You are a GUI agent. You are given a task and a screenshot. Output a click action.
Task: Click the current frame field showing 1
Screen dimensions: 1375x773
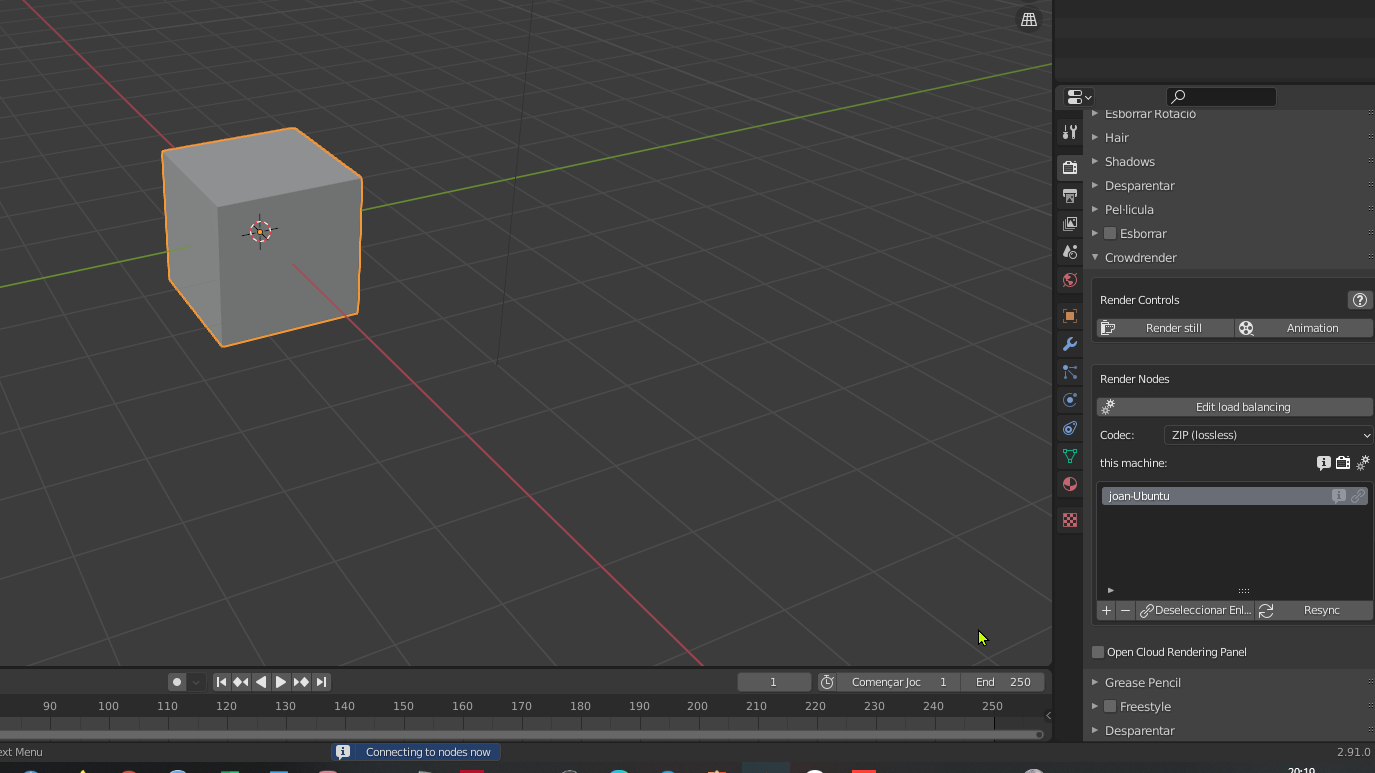(x=774, y=682)
